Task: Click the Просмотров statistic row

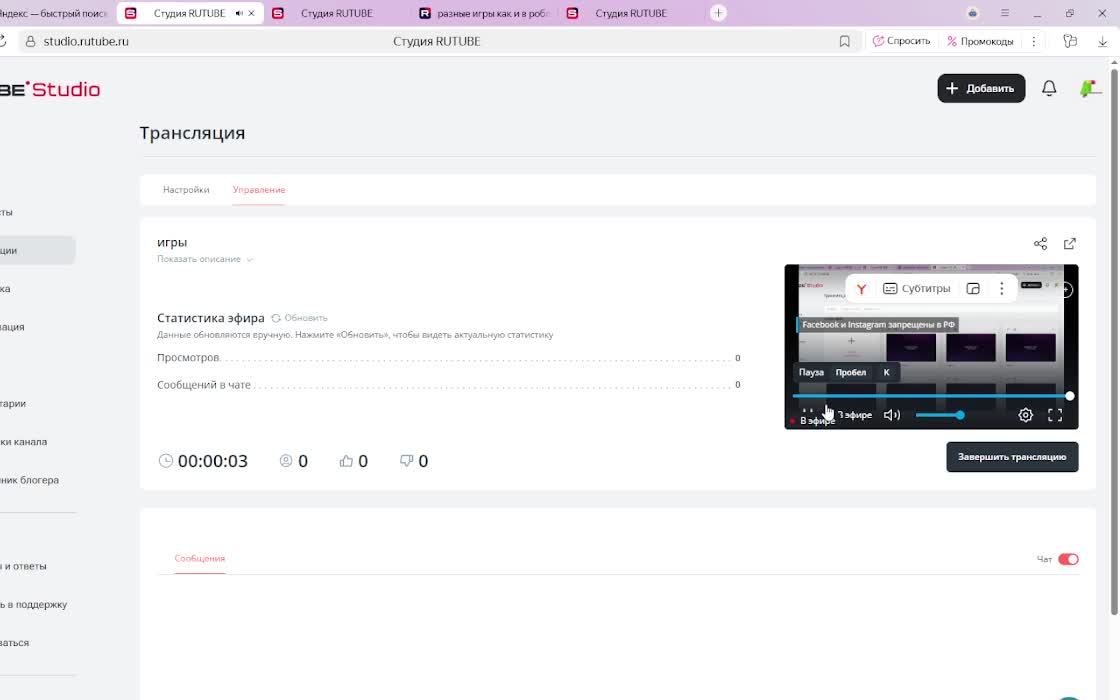Action: pos(449,358)
